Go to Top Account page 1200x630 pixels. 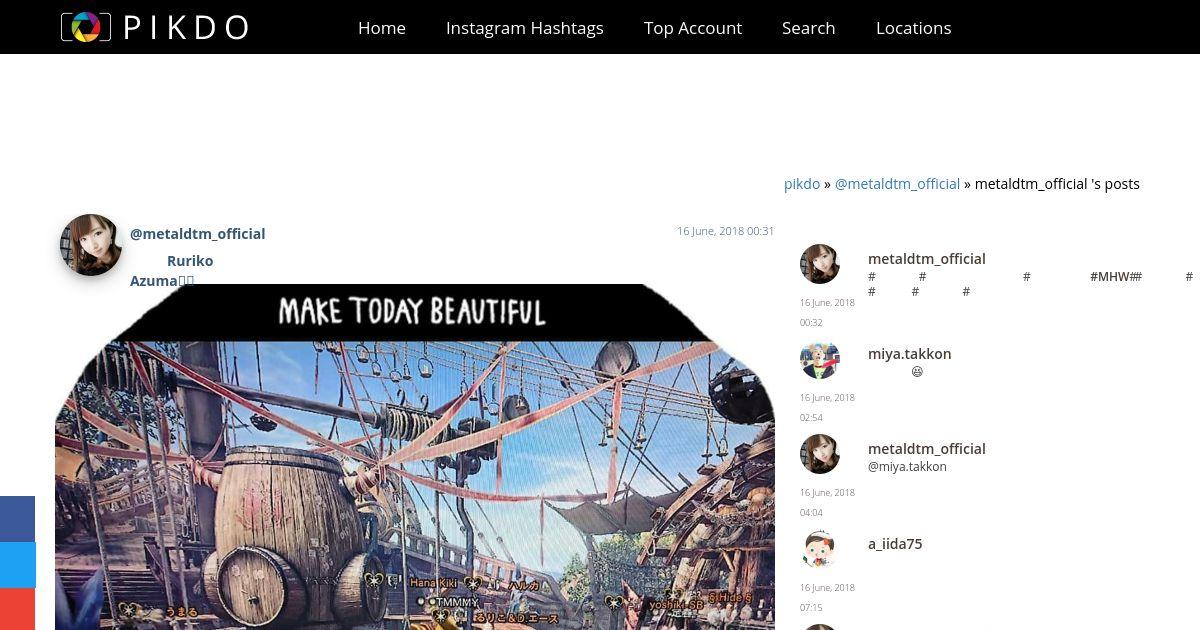(693, 28)
